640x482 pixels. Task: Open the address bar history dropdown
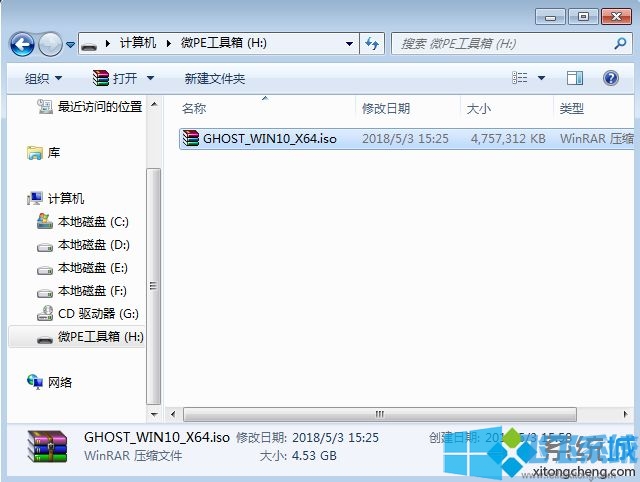coord(349,44)
